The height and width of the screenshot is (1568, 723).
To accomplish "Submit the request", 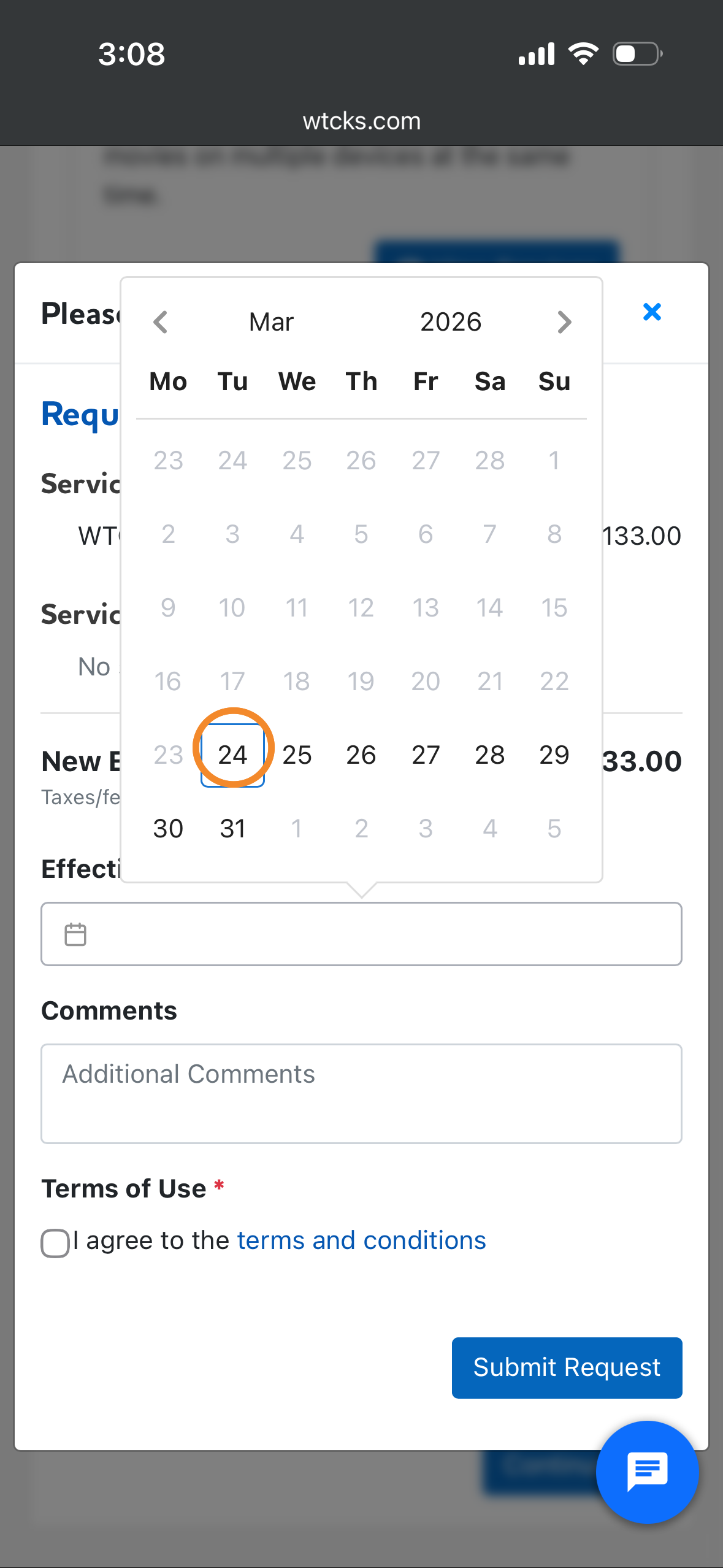I will point(567,1367).
